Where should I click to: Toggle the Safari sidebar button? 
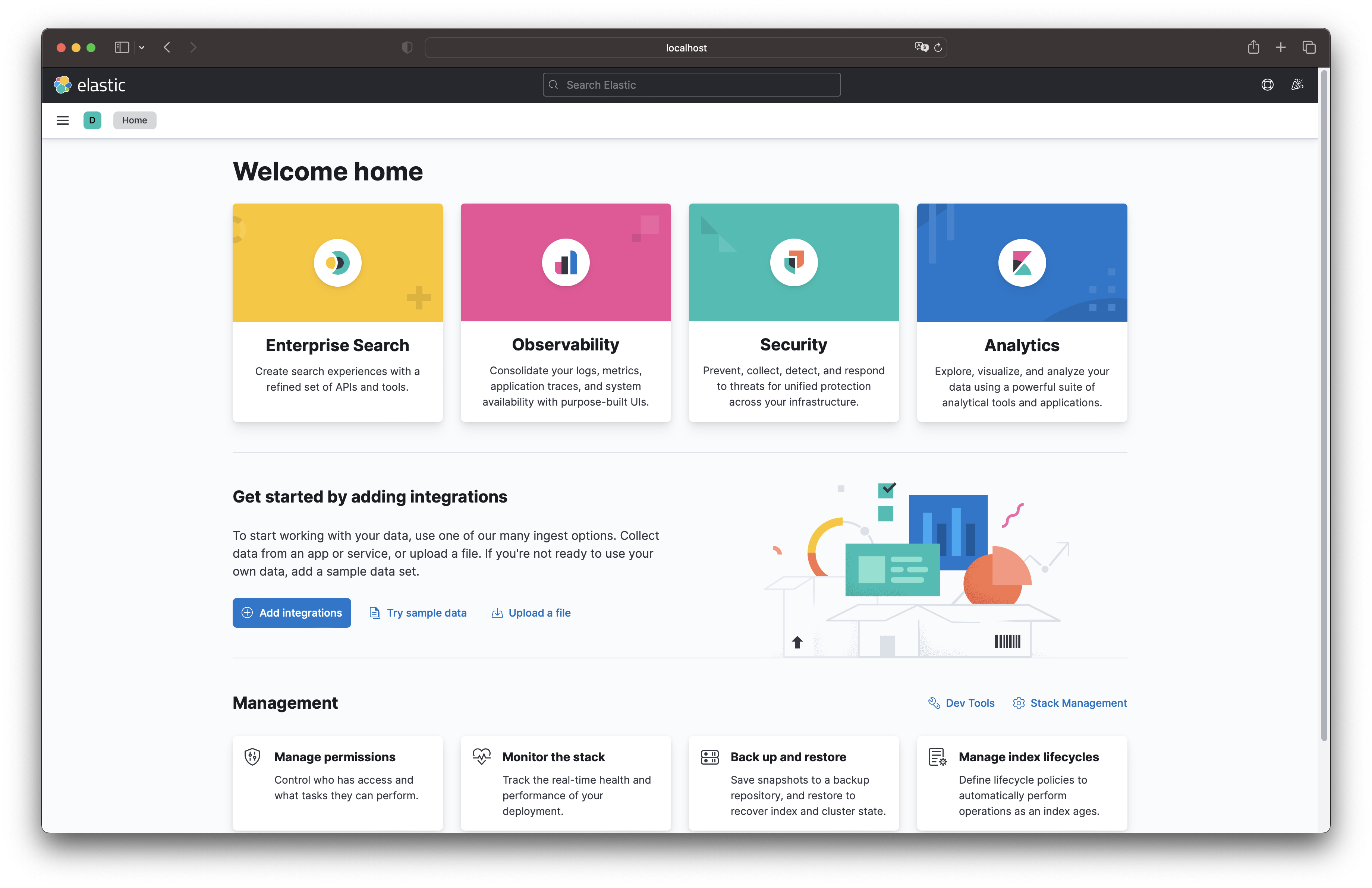click(122, 48)
